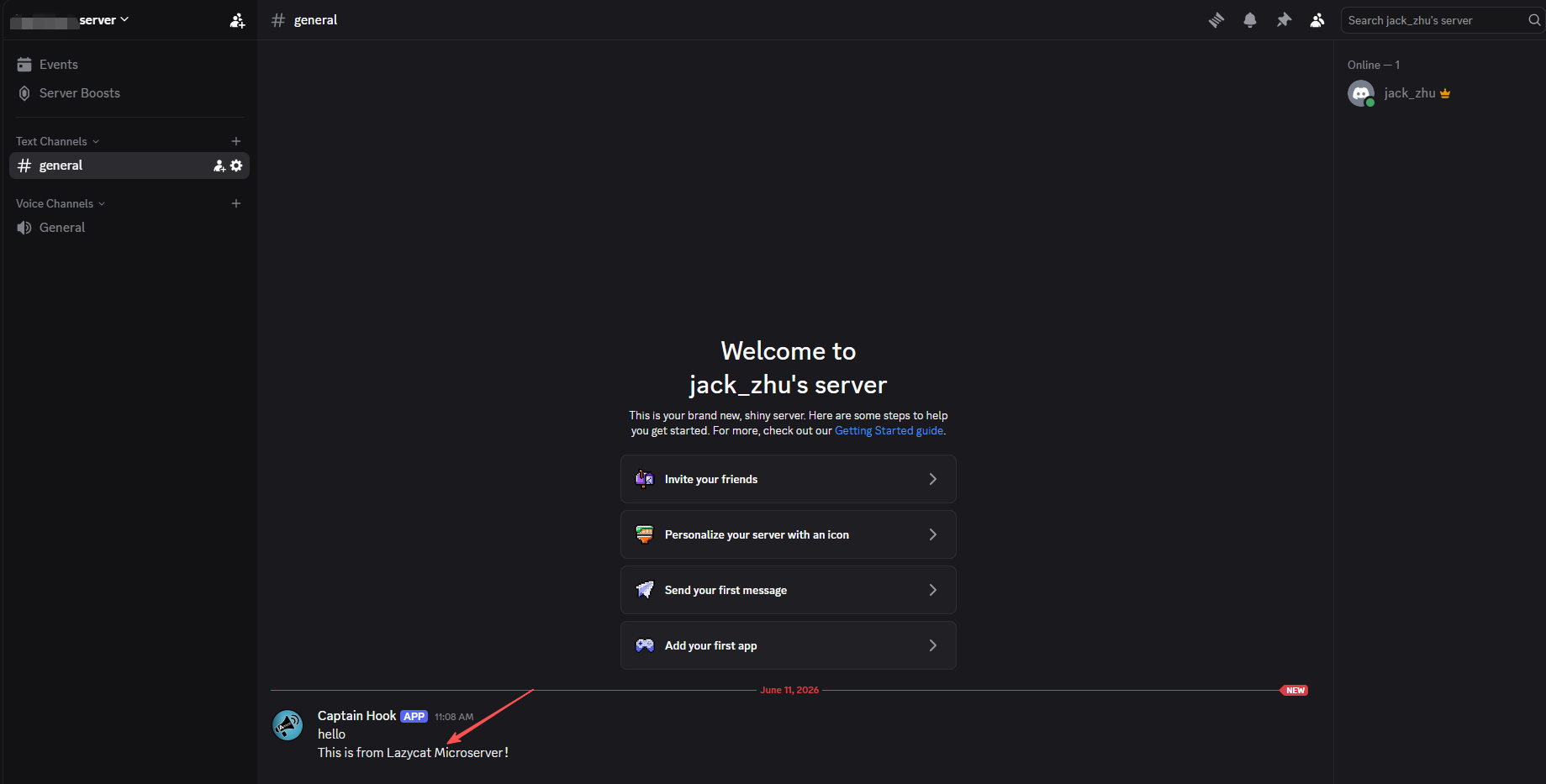Click the hash icon in channel header

(278, 20)
